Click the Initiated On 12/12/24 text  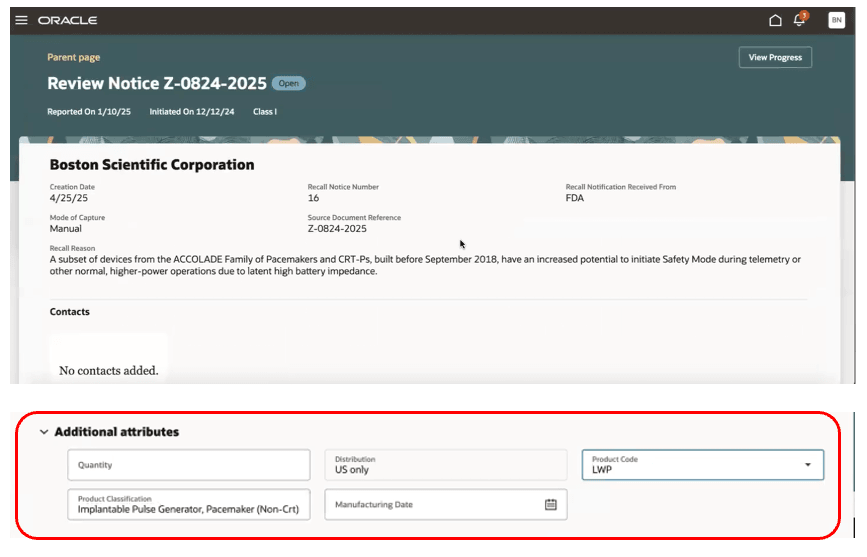click(x=192, y=112)
